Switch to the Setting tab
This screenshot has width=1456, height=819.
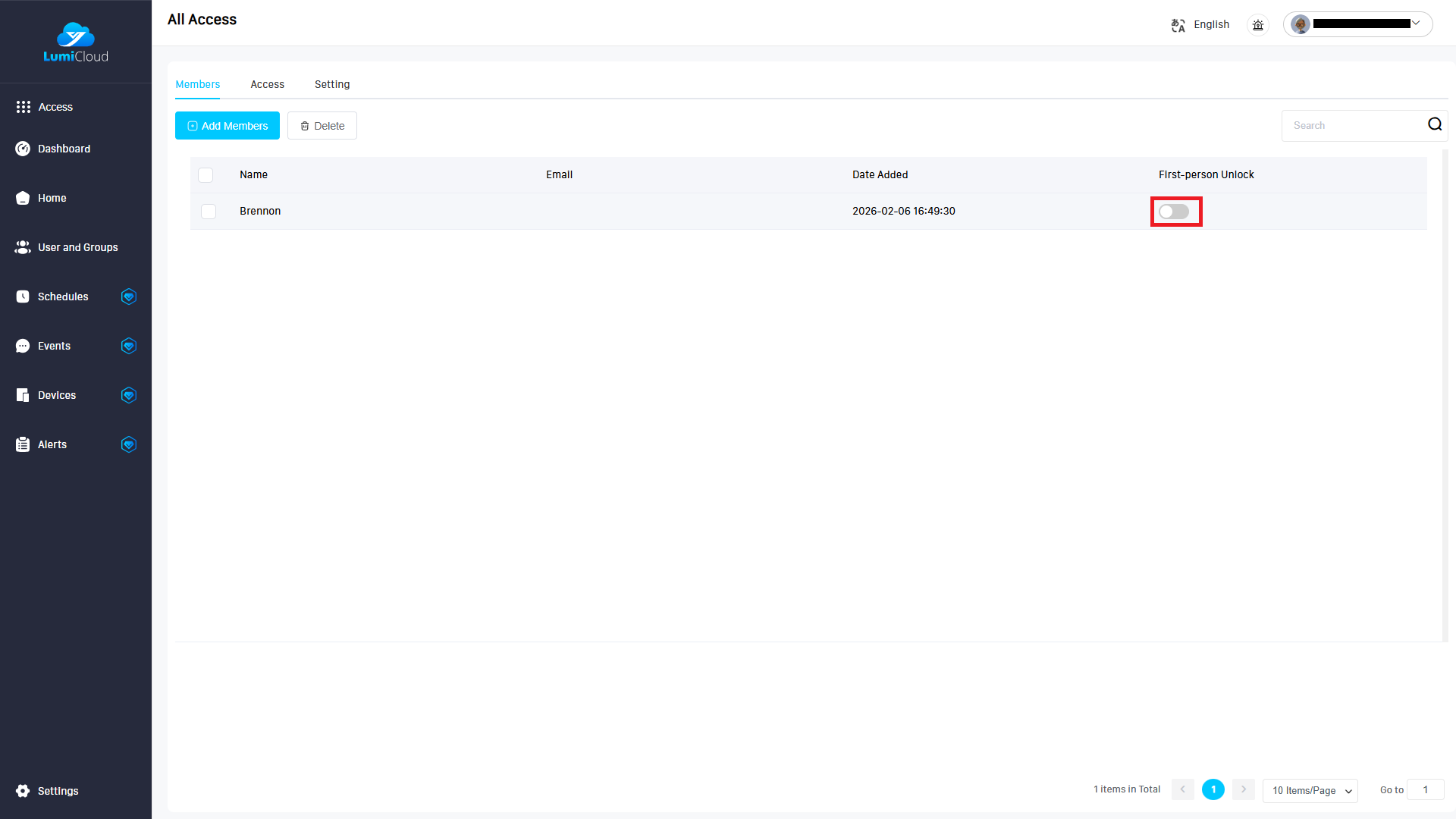332,84
